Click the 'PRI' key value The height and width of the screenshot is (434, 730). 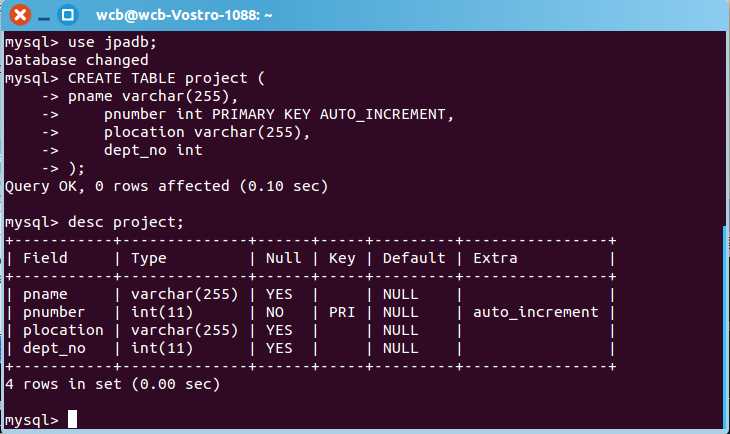(342, 312)
